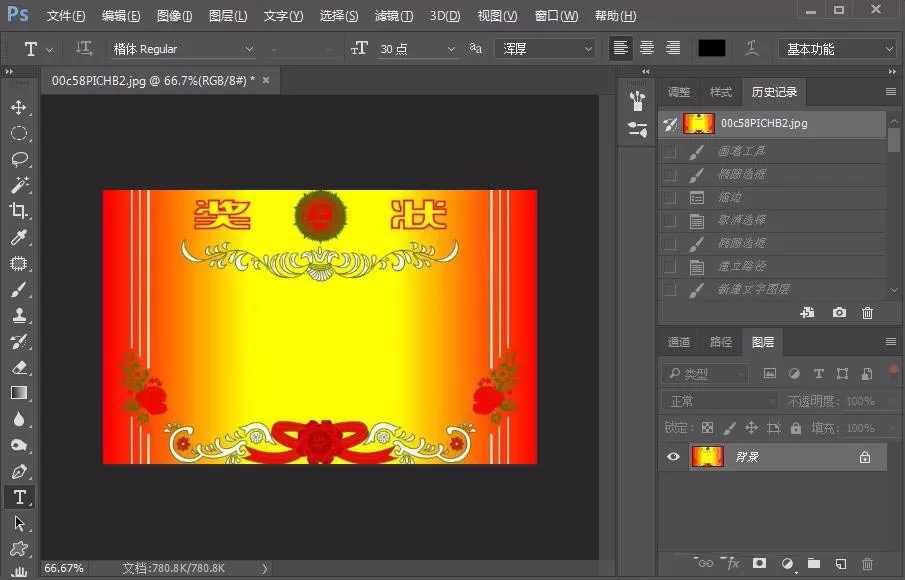Viewport: 905px width, 580px height.
Task: Toggle history state box beside 描边
Action: (x=670, y=197)
